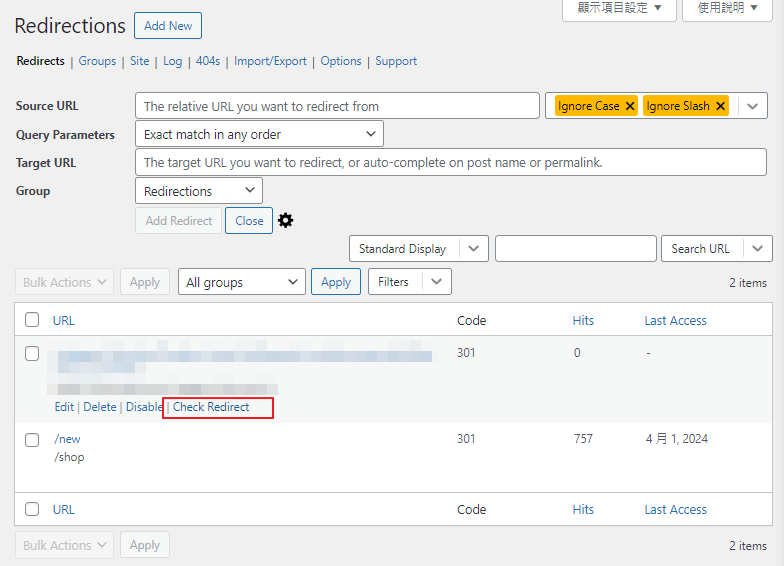The image size is (784, 566).
Task: Expand the Filters chevron
Action: coord(436,282)
